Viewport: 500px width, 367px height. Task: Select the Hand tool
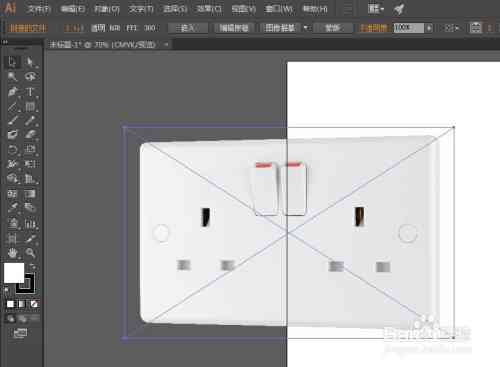[x=12, y=253]
